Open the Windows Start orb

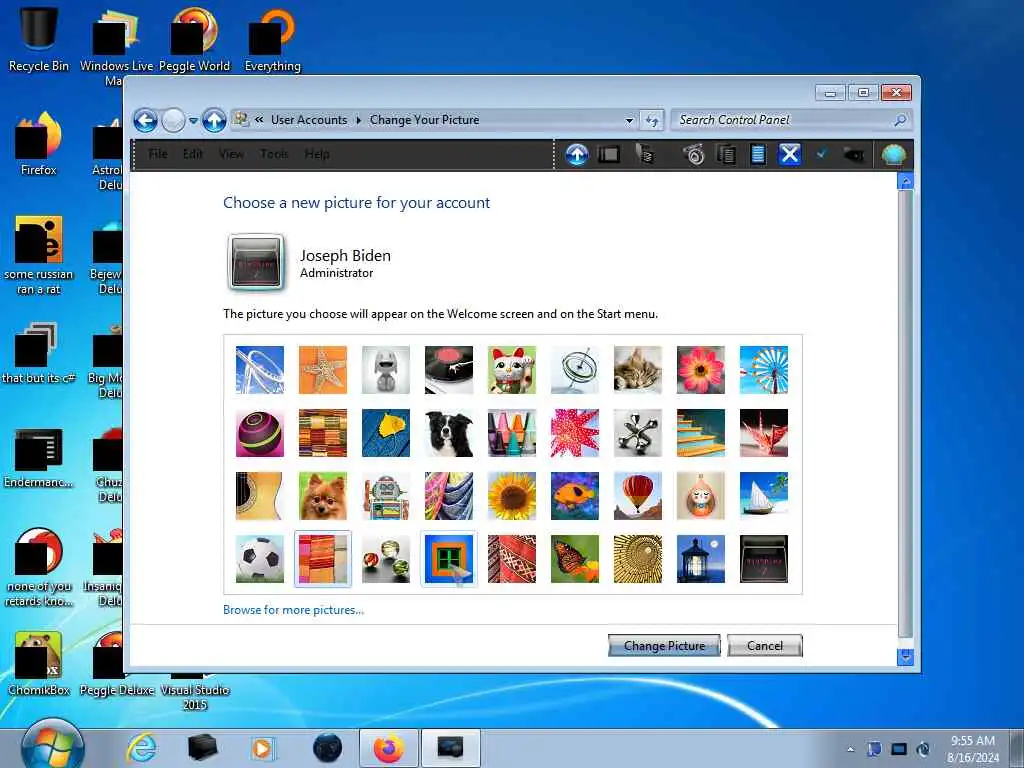point(52,746)
